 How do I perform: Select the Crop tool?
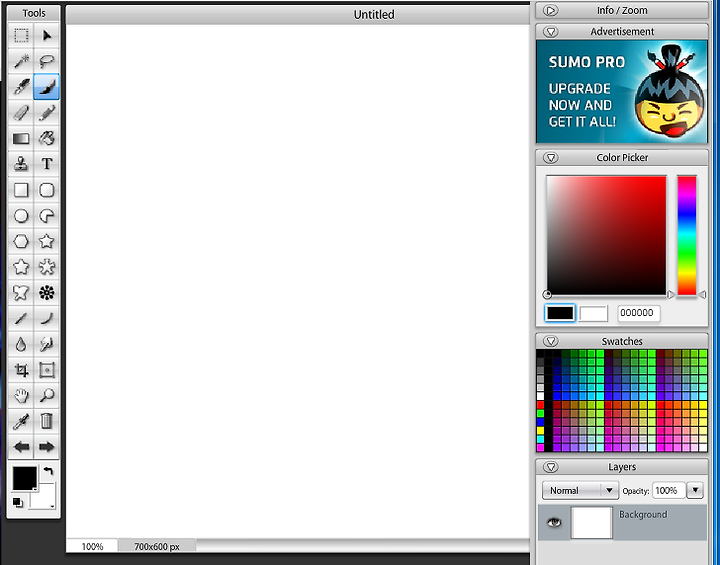21,370
